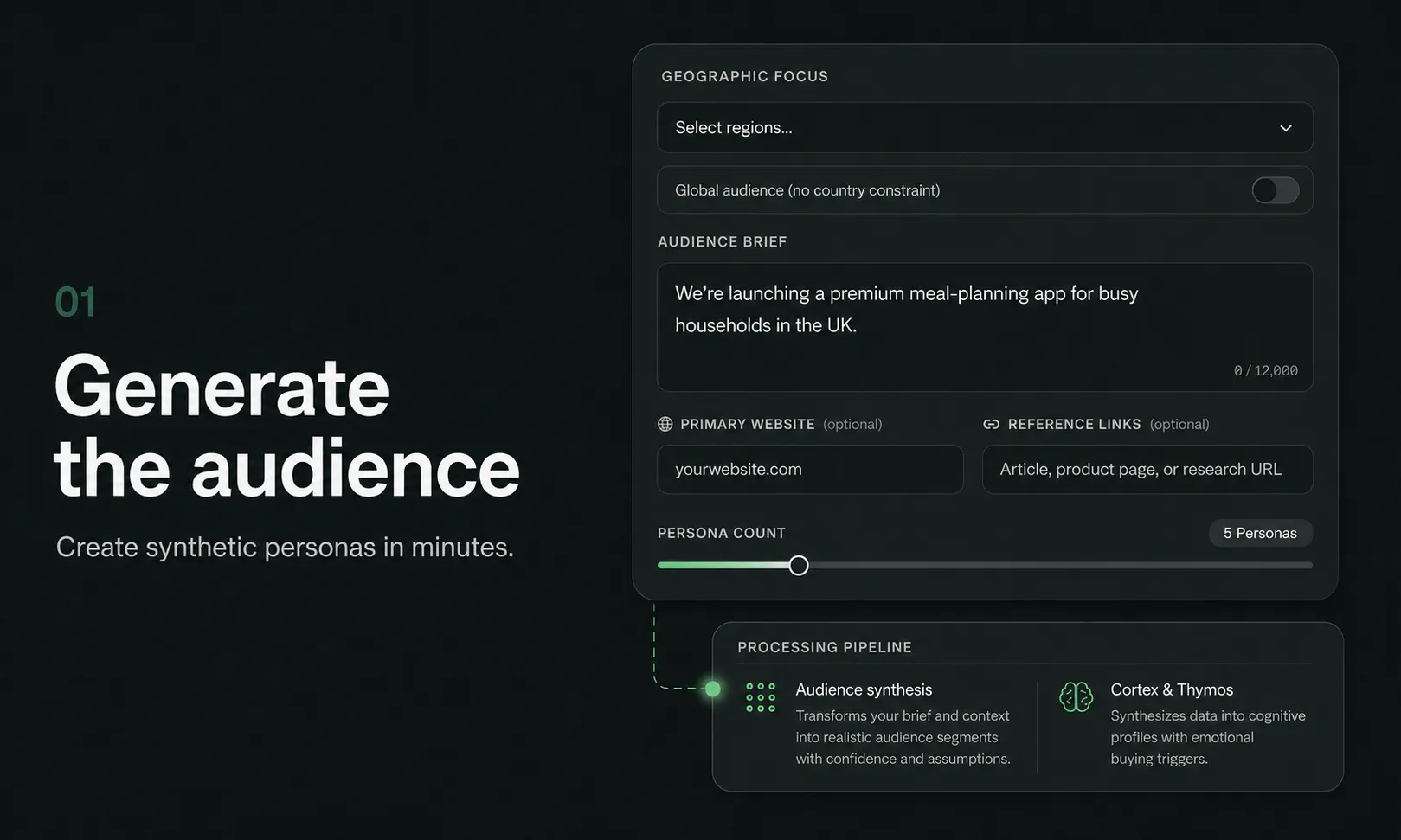Image resolution: width=1401 pixels, height=840 pixels.
Task: Click the brain icon for Cortex & Thymos
Action: [x=1076, y=697]
